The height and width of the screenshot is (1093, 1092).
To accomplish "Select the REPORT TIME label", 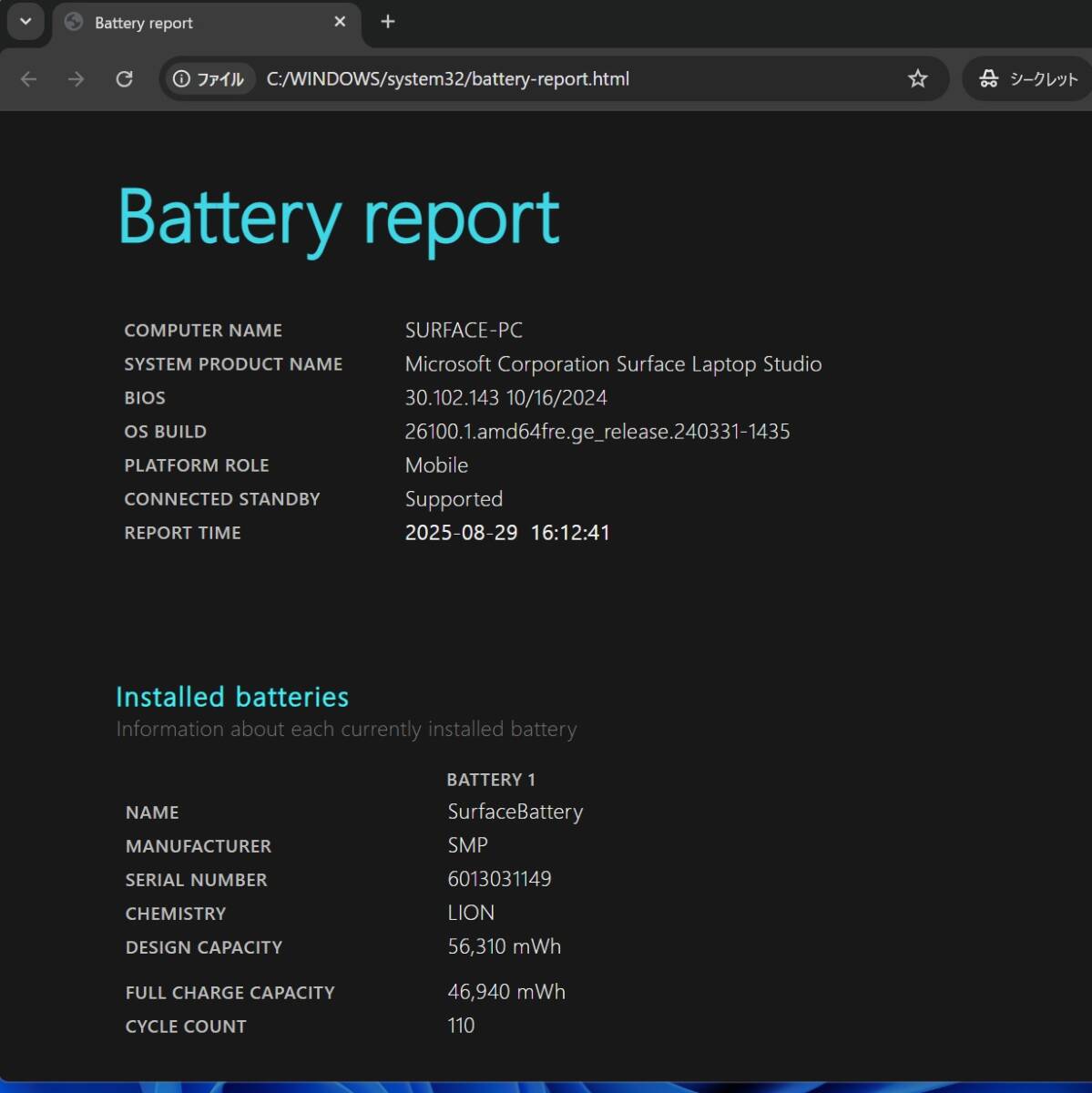I will point(182,533).
